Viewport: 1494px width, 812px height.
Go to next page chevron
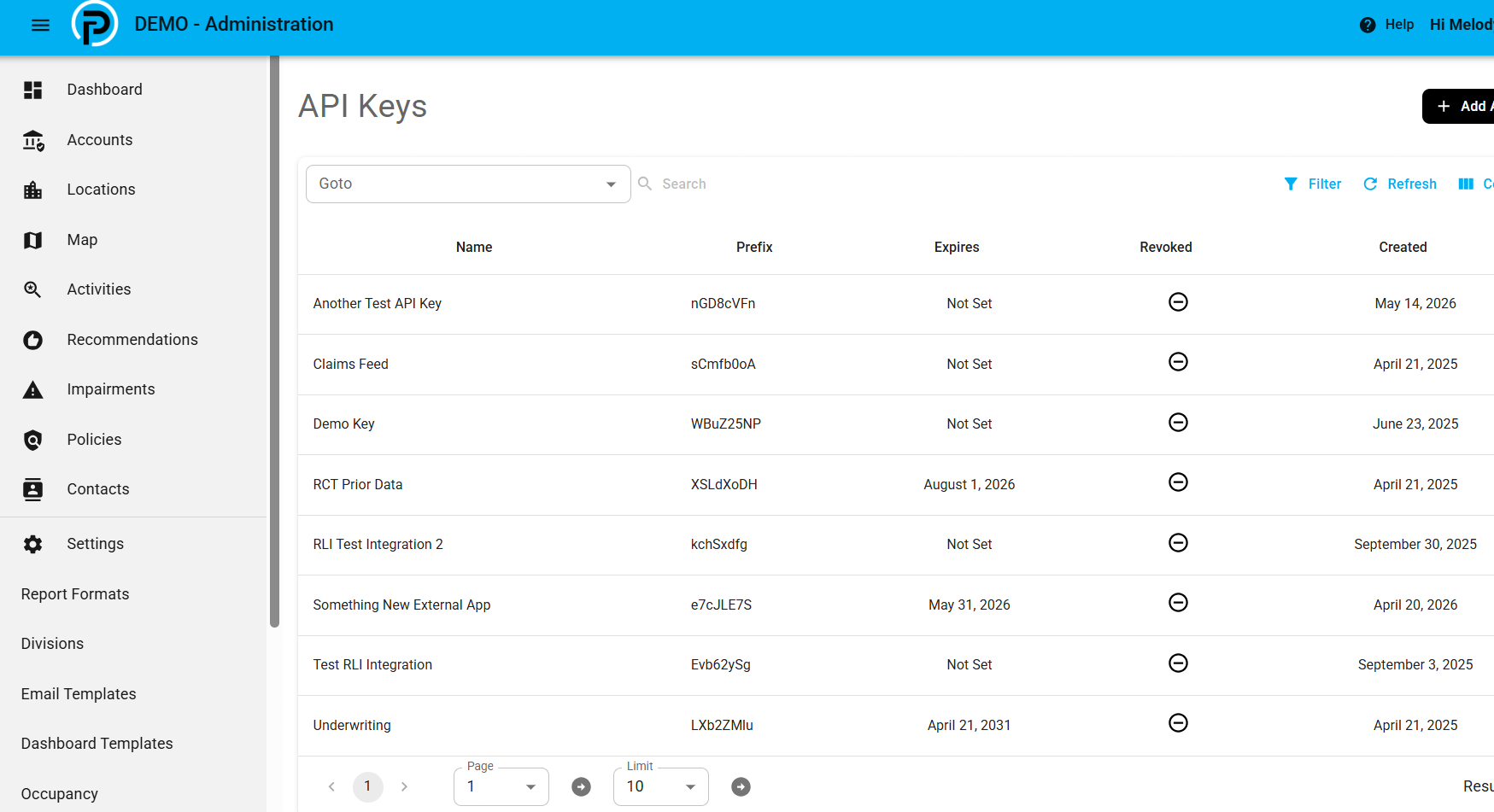(x=404, y=786)
